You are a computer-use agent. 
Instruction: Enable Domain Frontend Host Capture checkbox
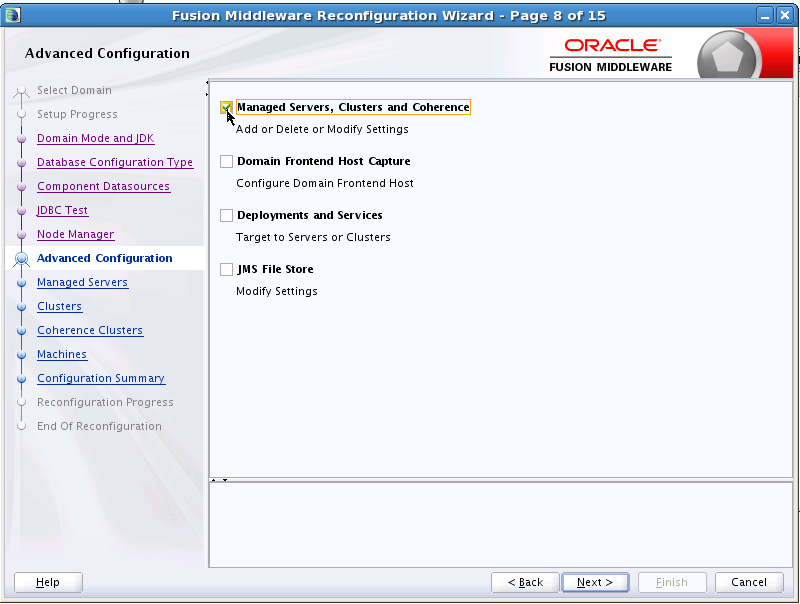[226, 161]
